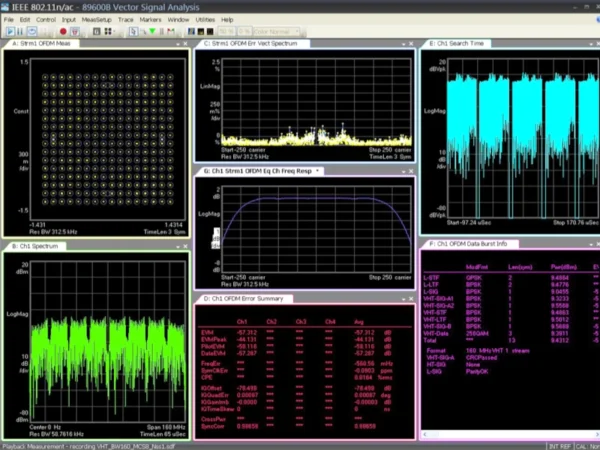Click the EVMPeak row in Error Summary
Image resolution: width=600 pixels, height=450 pixels.
coord(296,339)
